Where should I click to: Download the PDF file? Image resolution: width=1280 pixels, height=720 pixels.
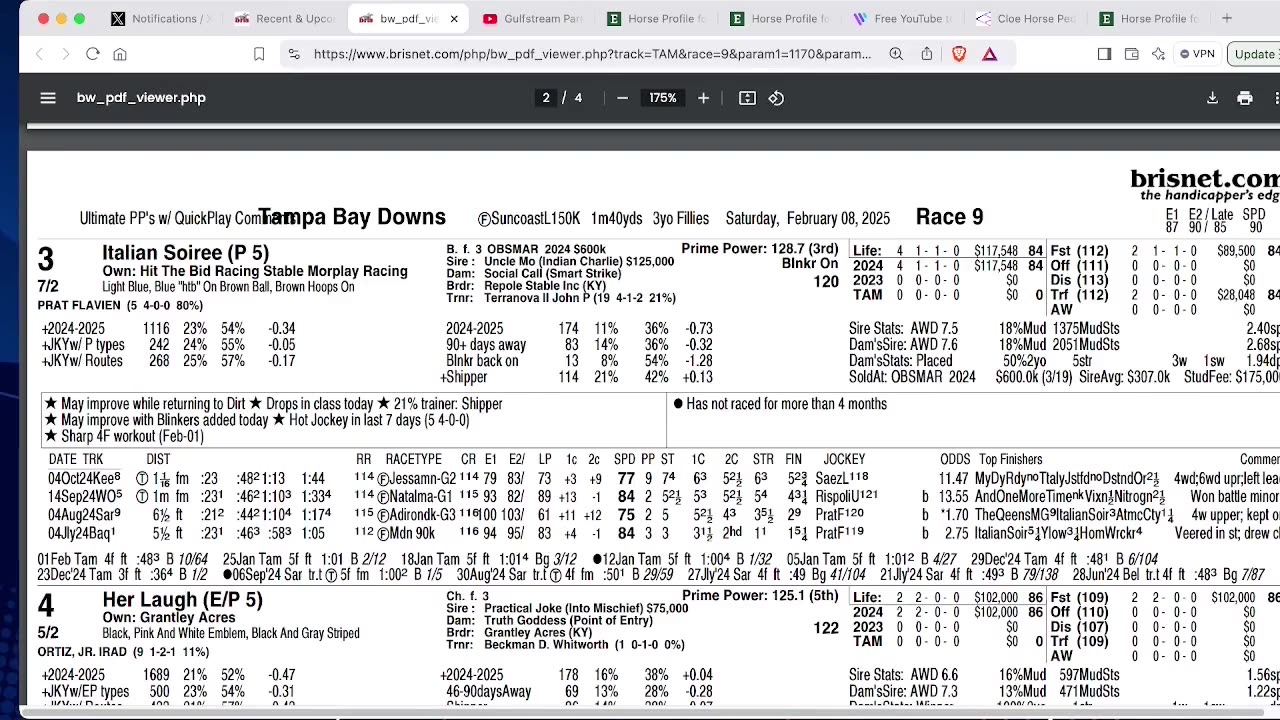[x=1212, y=98]
